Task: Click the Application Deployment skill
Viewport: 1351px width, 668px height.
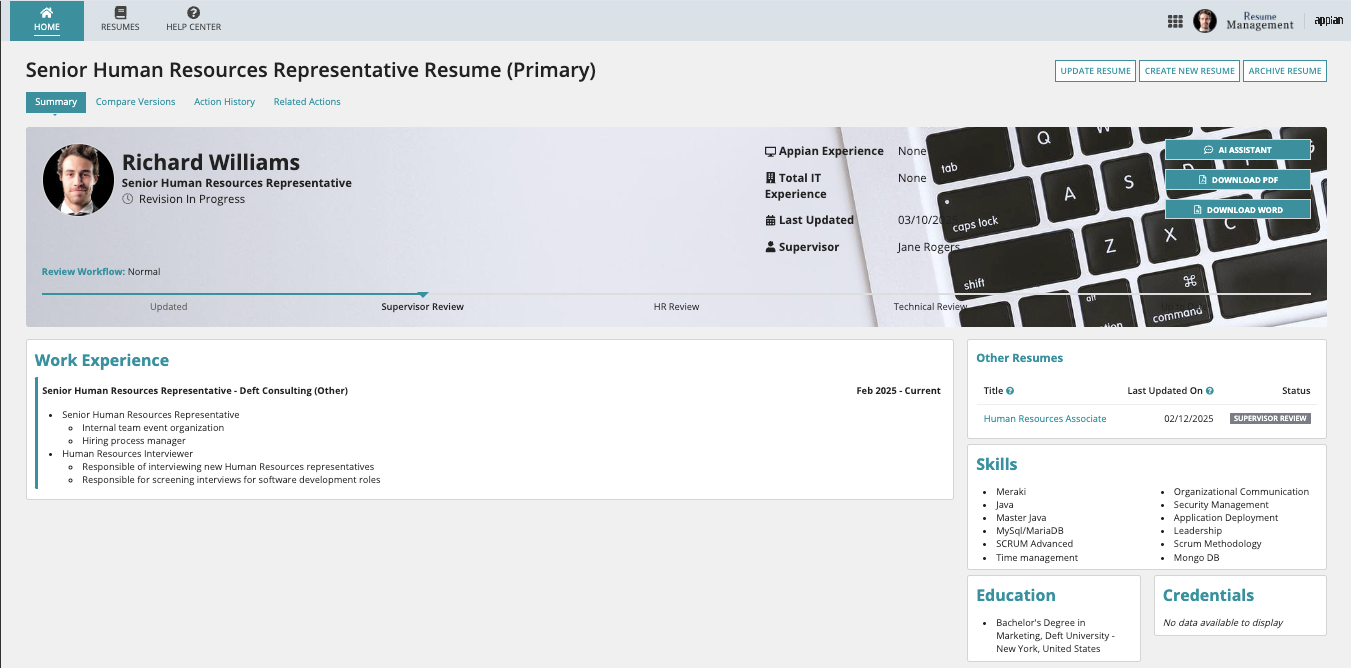Action: [x=1226, y=518]
